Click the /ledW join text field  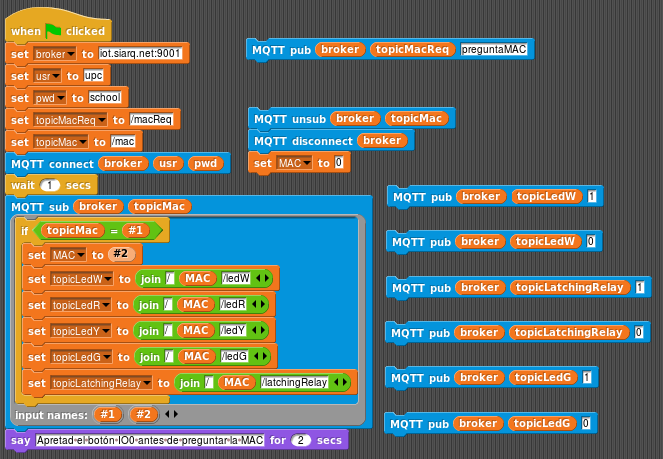point(236,278)
